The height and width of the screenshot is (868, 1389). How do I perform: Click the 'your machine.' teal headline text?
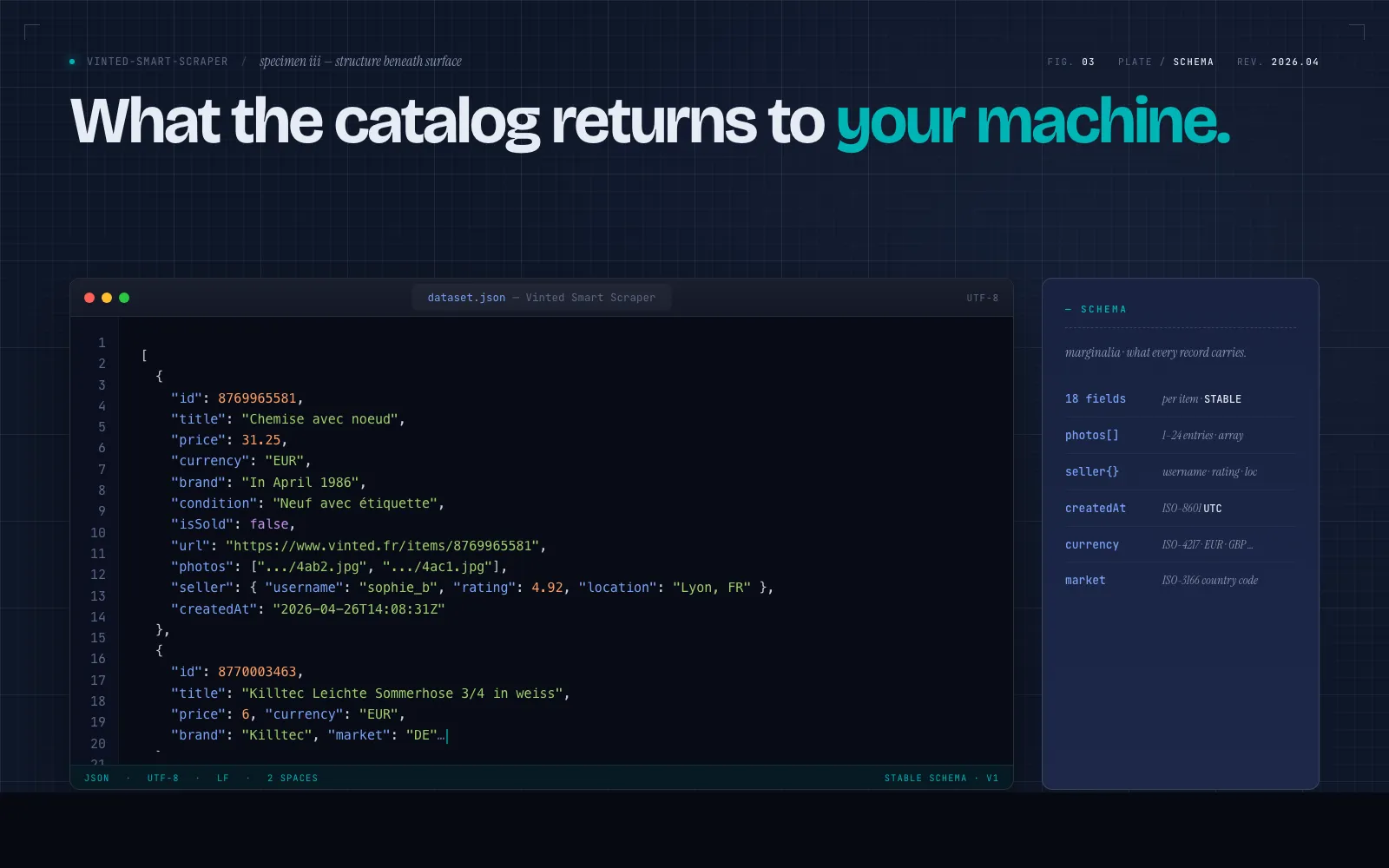[x=1033, y=122]
